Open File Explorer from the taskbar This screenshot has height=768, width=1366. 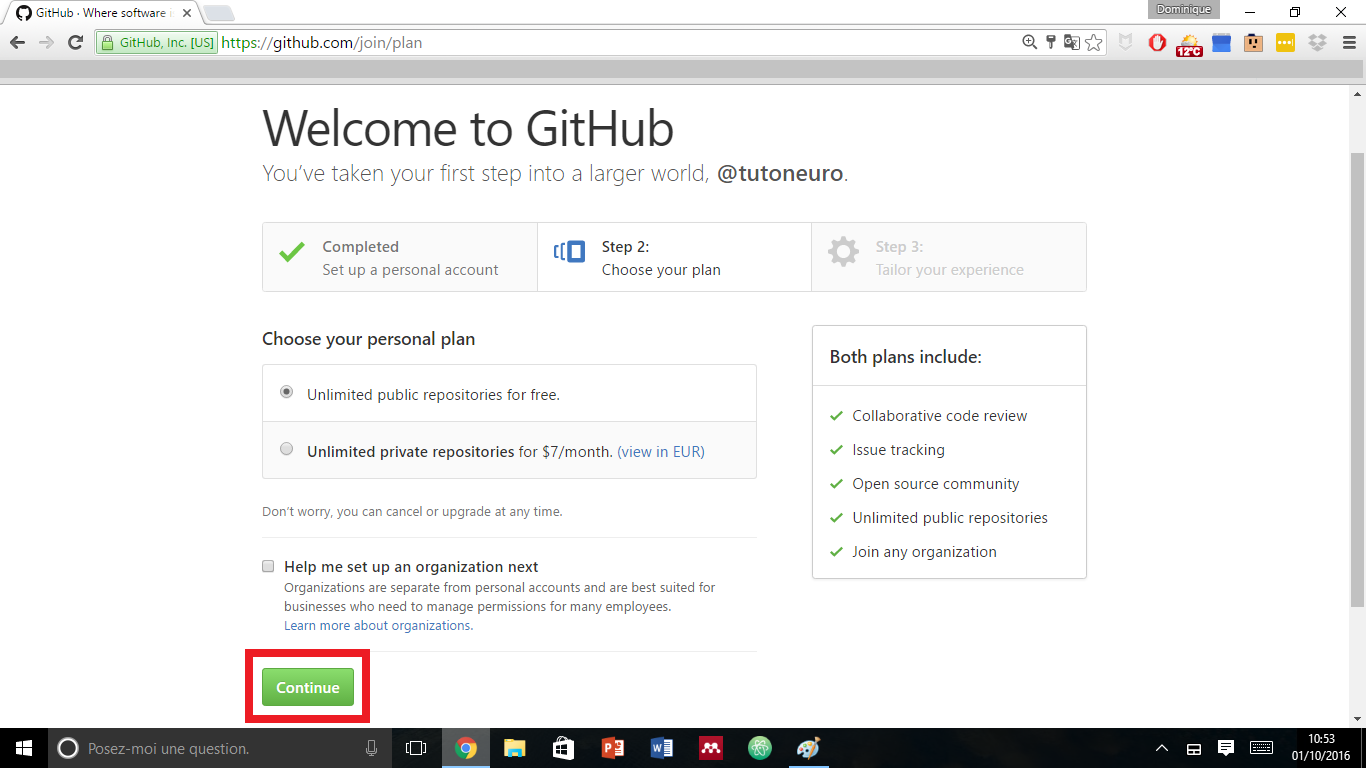tap(514, 748)
